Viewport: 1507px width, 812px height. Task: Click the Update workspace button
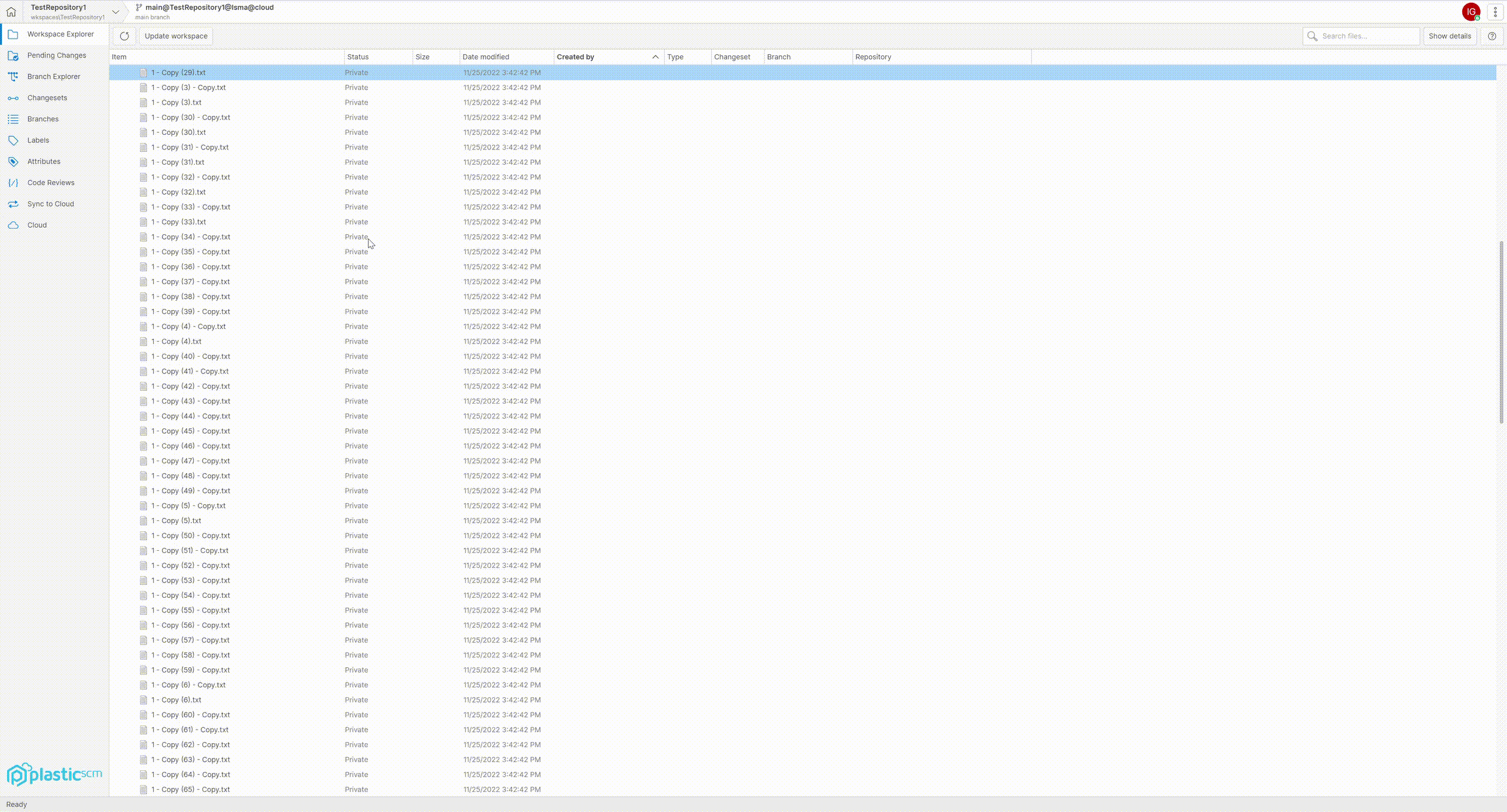(176, 36)
